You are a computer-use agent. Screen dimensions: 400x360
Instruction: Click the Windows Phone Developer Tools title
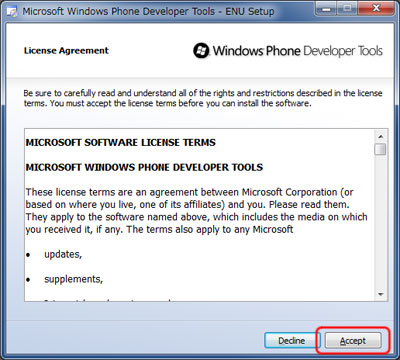[298, 51]
